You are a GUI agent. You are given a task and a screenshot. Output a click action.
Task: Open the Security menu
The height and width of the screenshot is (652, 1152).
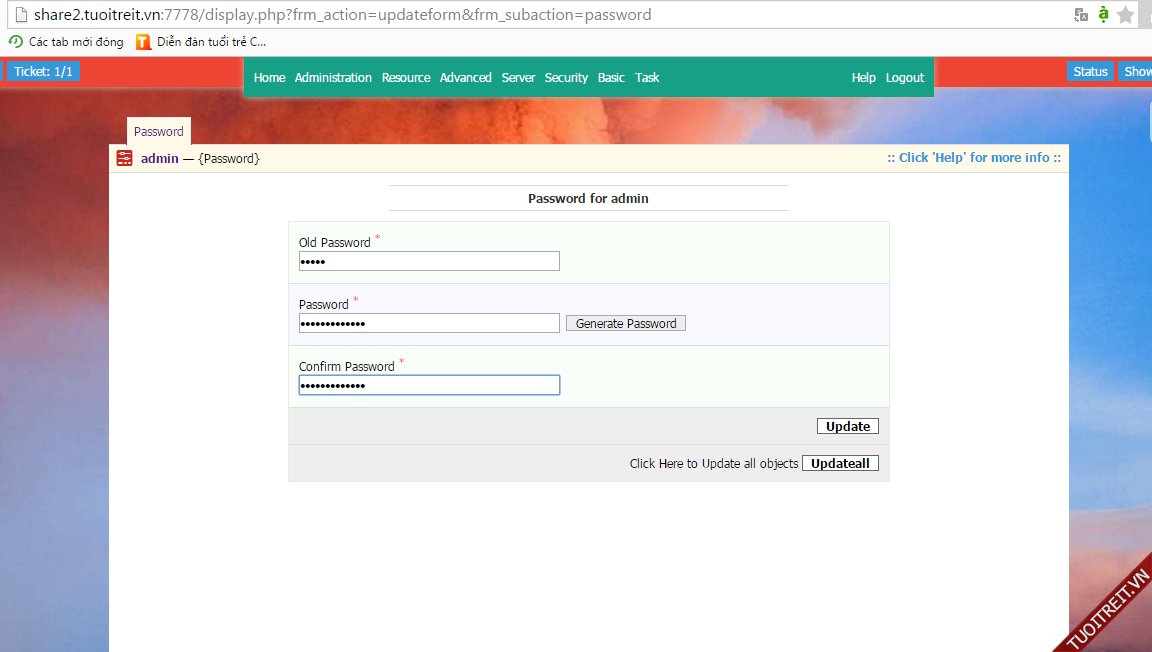pyautogui.click(x=566, y=78)
